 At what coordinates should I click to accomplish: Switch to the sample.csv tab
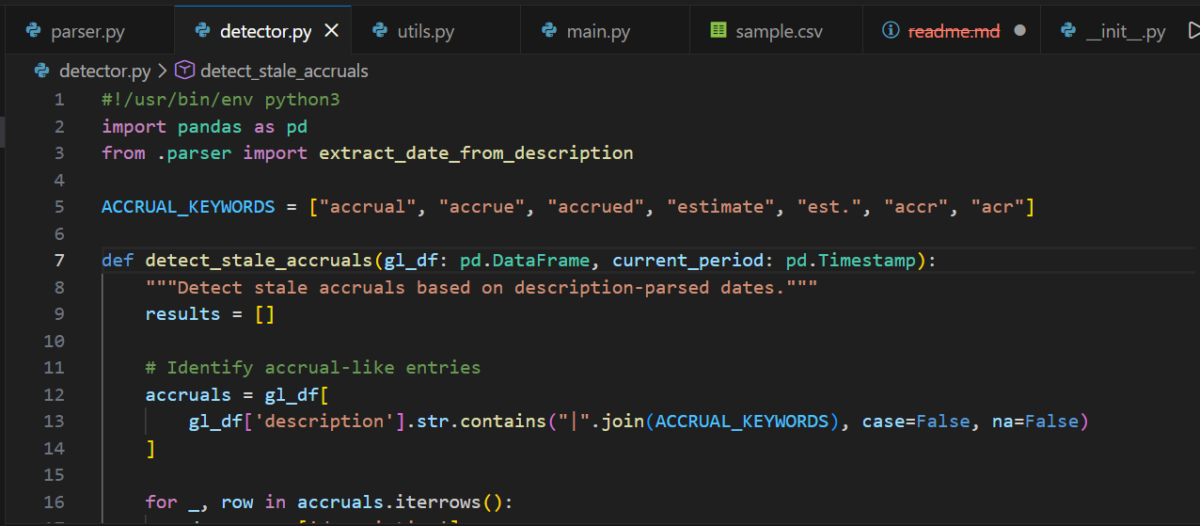pyautogui.click(x=779, y=31)
